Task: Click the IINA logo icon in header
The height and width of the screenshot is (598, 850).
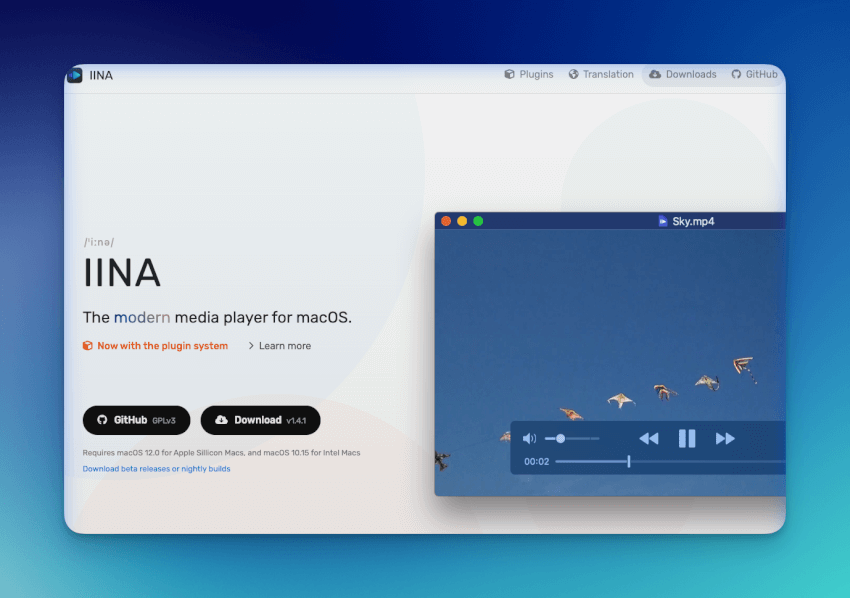Action: click(75, 75)
